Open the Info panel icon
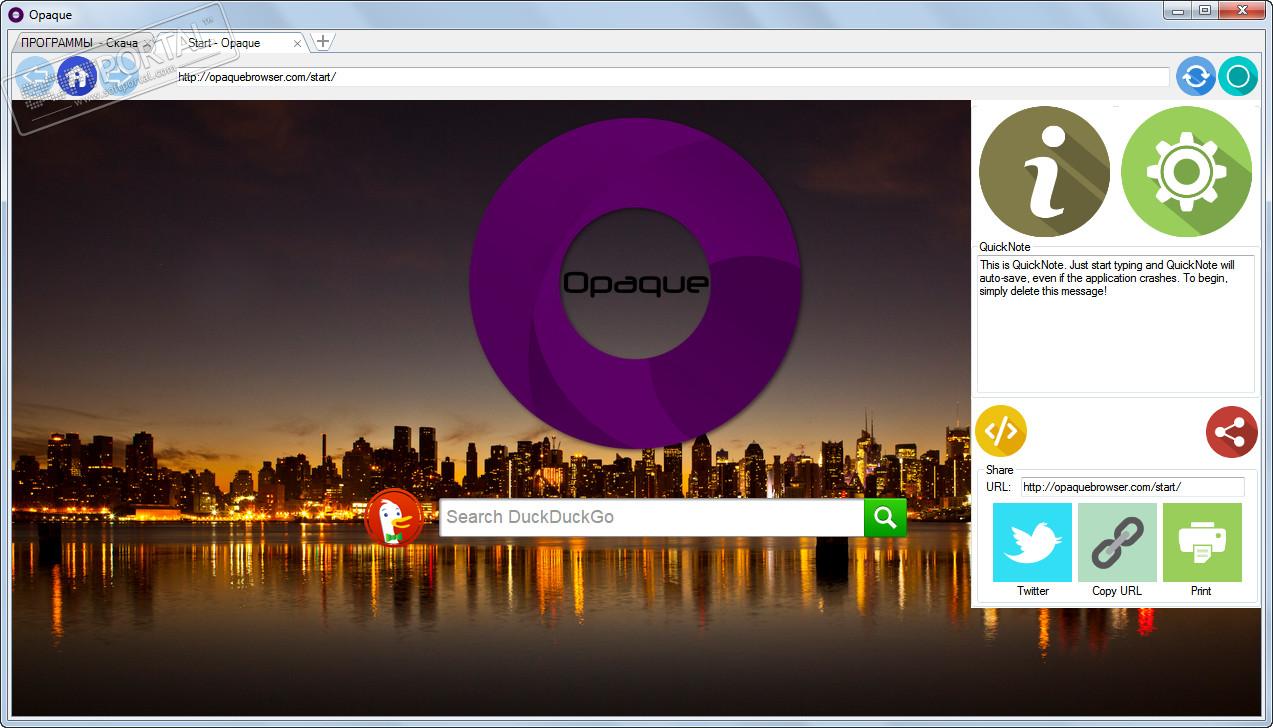The image size is (1273, 728). 1044,171
